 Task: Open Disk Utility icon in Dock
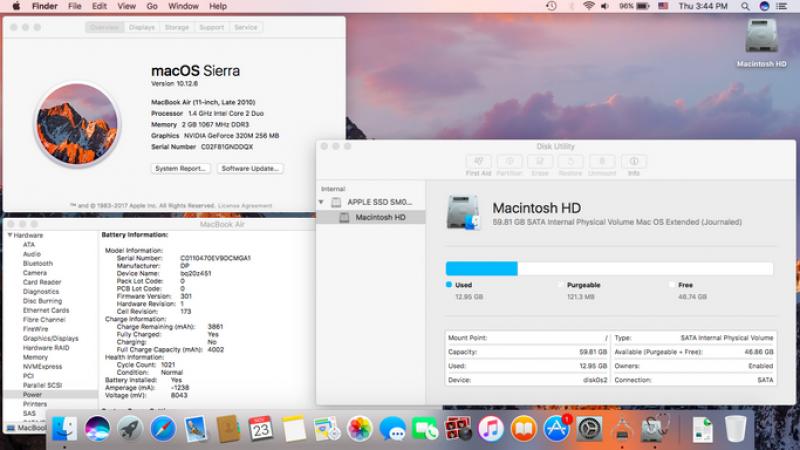(x=655, y=429)
